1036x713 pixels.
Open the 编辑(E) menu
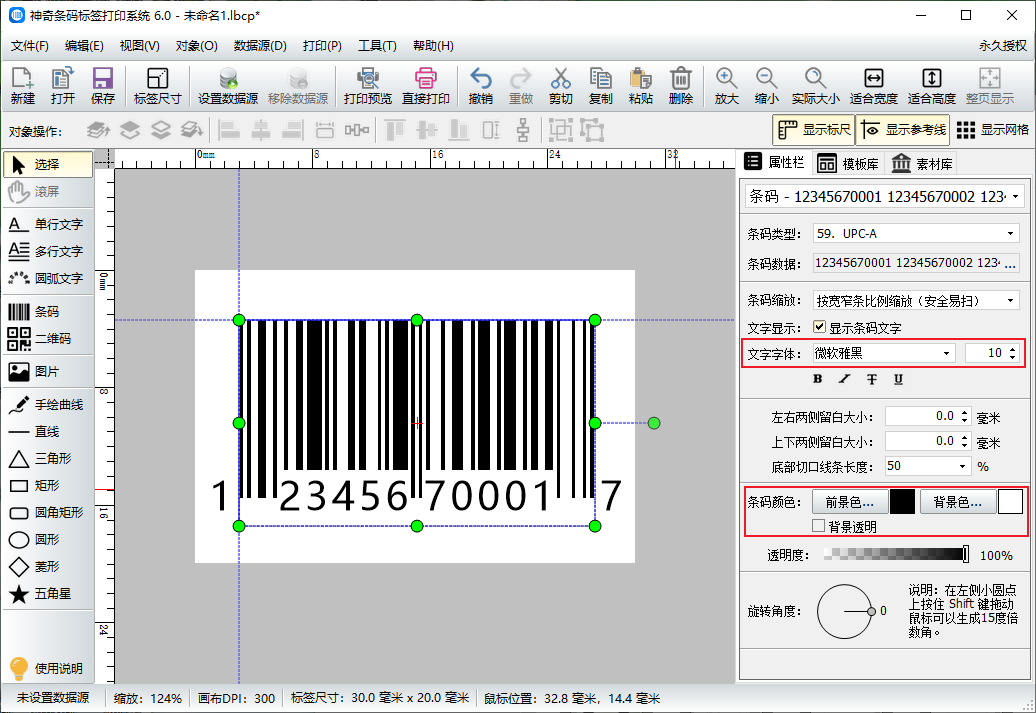pos(84,46)
